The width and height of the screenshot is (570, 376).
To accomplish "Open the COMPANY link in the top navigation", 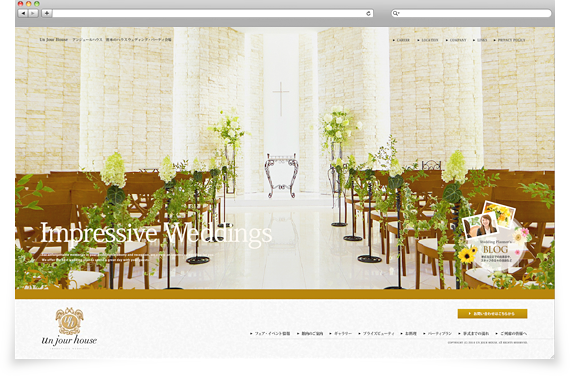I will tap(456, 40).
